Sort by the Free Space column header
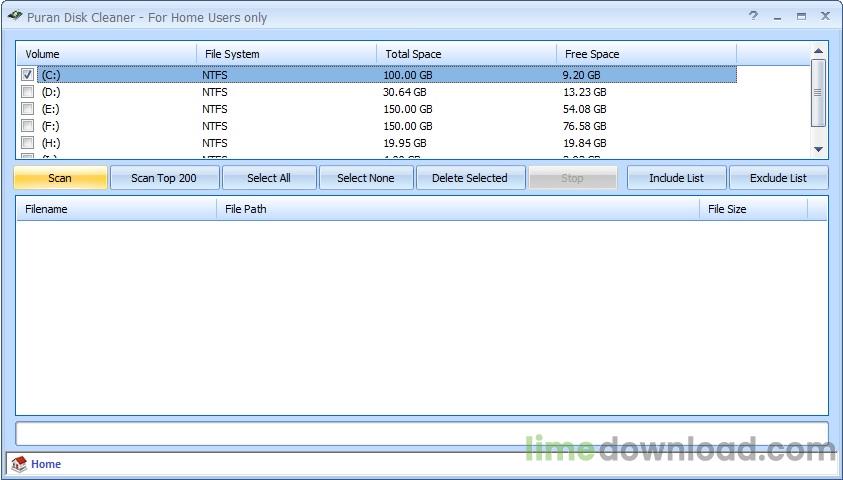Screen dimensions: 843x480 tap(647, 54)
